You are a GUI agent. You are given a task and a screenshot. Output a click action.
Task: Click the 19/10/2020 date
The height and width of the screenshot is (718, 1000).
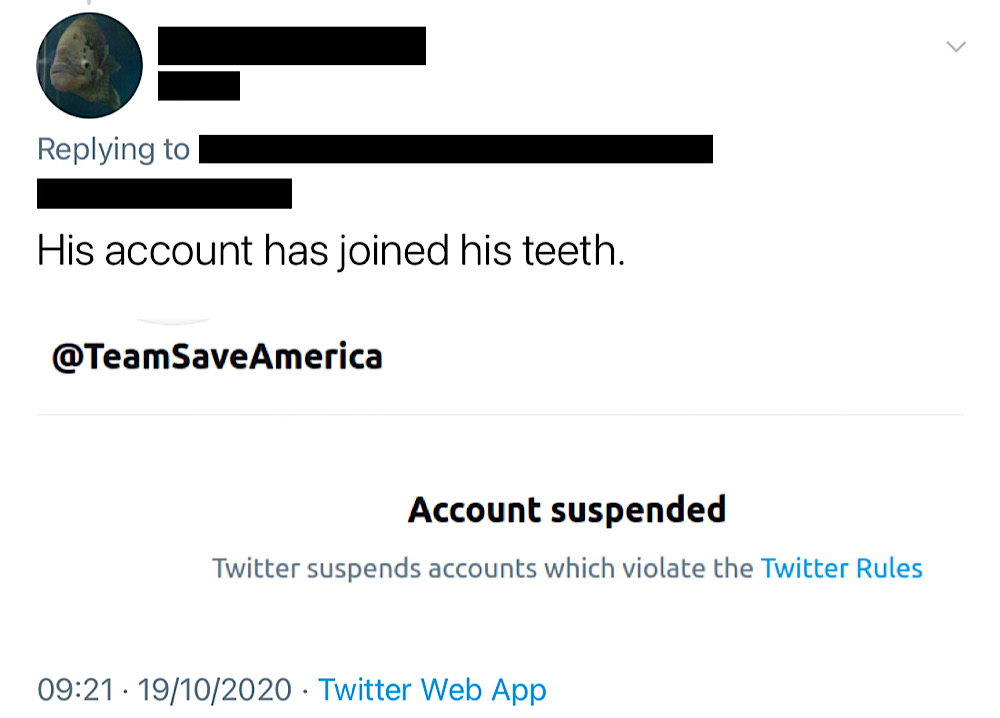[x=214, y=690]
